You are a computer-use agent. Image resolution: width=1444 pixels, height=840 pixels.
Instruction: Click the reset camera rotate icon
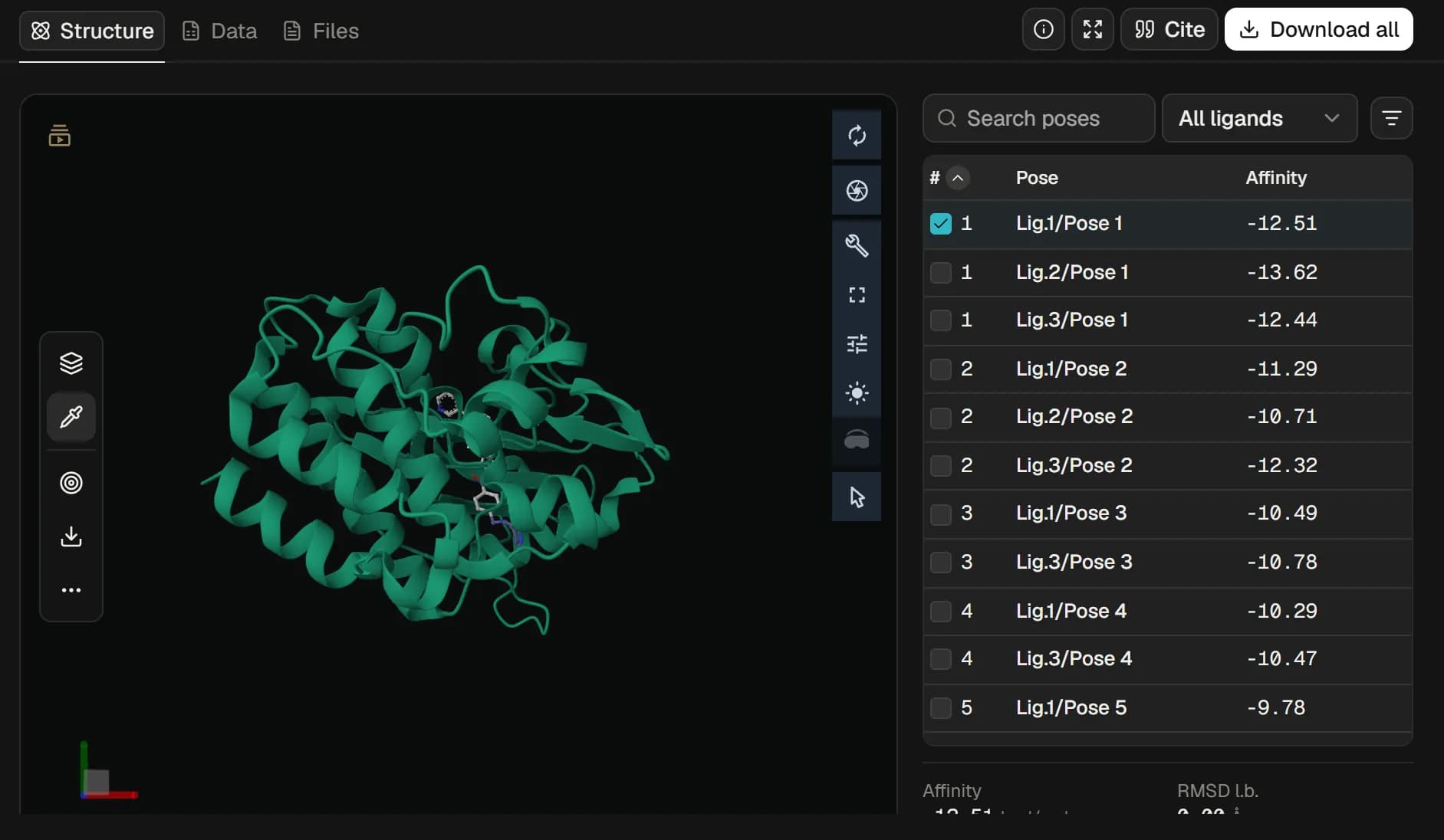[857, 136]
